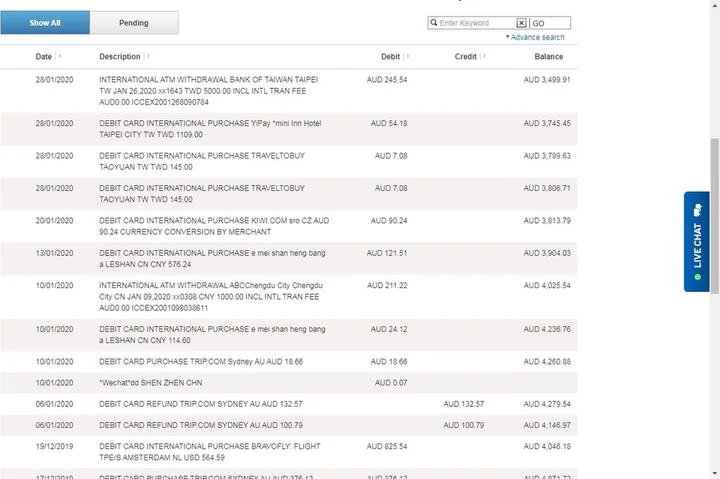Select the Bank of Taiwan ATM withdrawal row
The image size is (720, 479).
click(210, 90)
